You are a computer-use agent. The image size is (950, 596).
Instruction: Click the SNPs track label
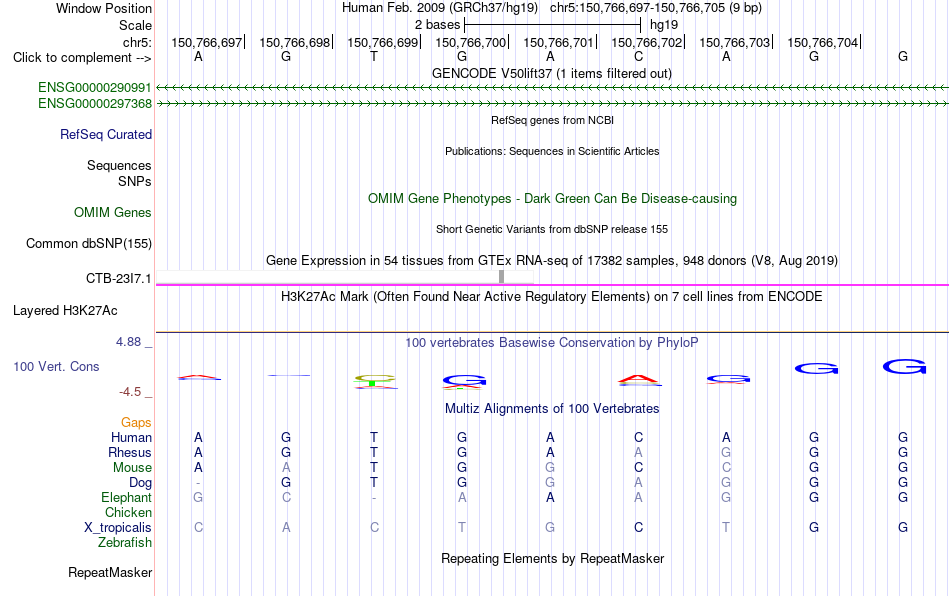point(135,181)
